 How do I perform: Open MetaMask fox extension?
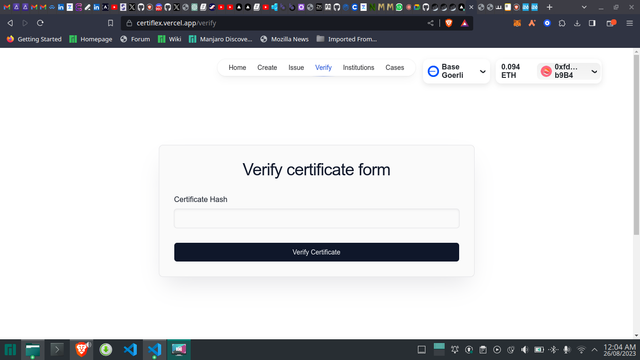click(517, 23)
